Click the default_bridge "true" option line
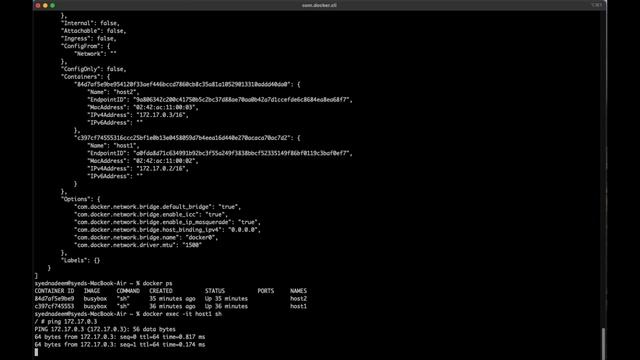 [x=158, y=207]
